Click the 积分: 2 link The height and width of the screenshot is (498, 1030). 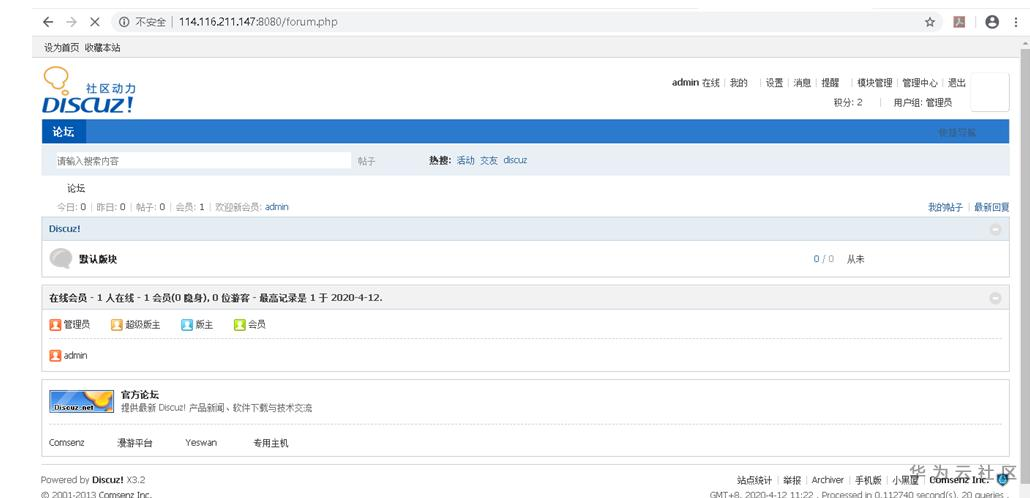click(848, 102)
